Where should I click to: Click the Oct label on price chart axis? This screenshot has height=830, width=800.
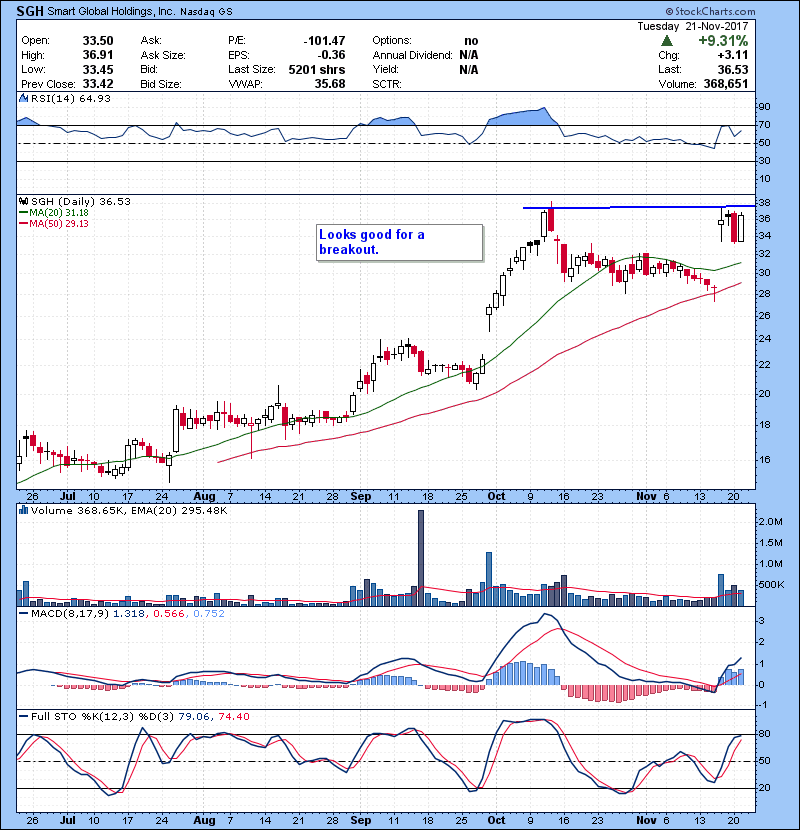pos(496,497)
